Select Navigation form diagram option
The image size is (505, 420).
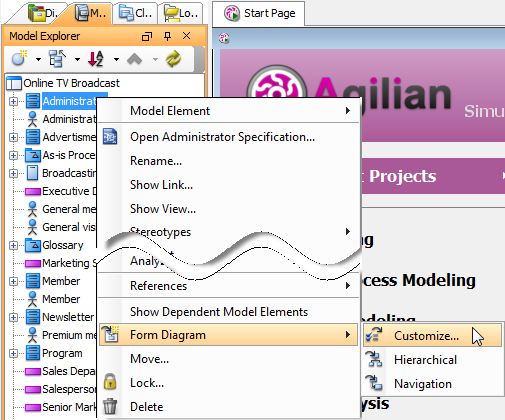tap(433, 384)
